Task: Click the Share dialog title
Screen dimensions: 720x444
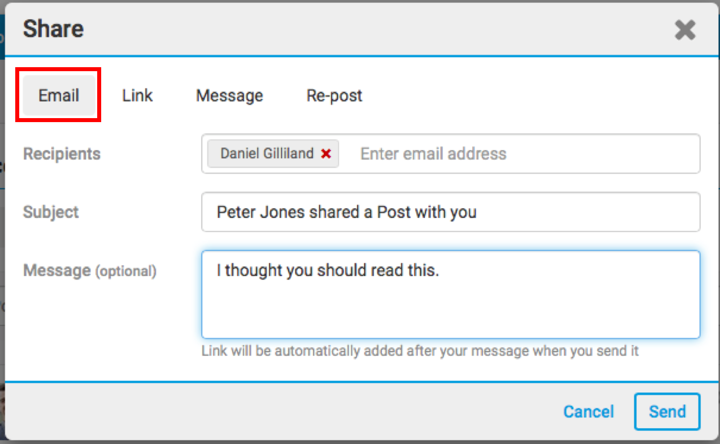Action: pyautogui.click(x=54, y=29)
